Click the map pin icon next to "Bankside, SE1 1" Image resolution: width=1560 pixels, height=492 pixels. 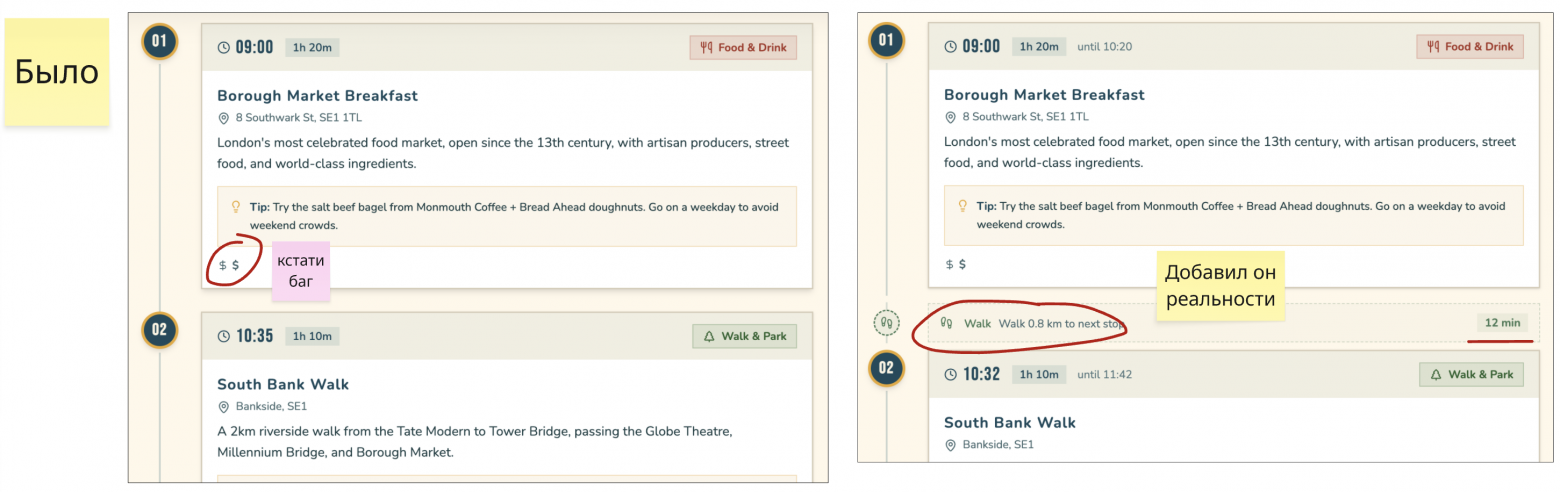pyautogui.click(x=224, y=406)
